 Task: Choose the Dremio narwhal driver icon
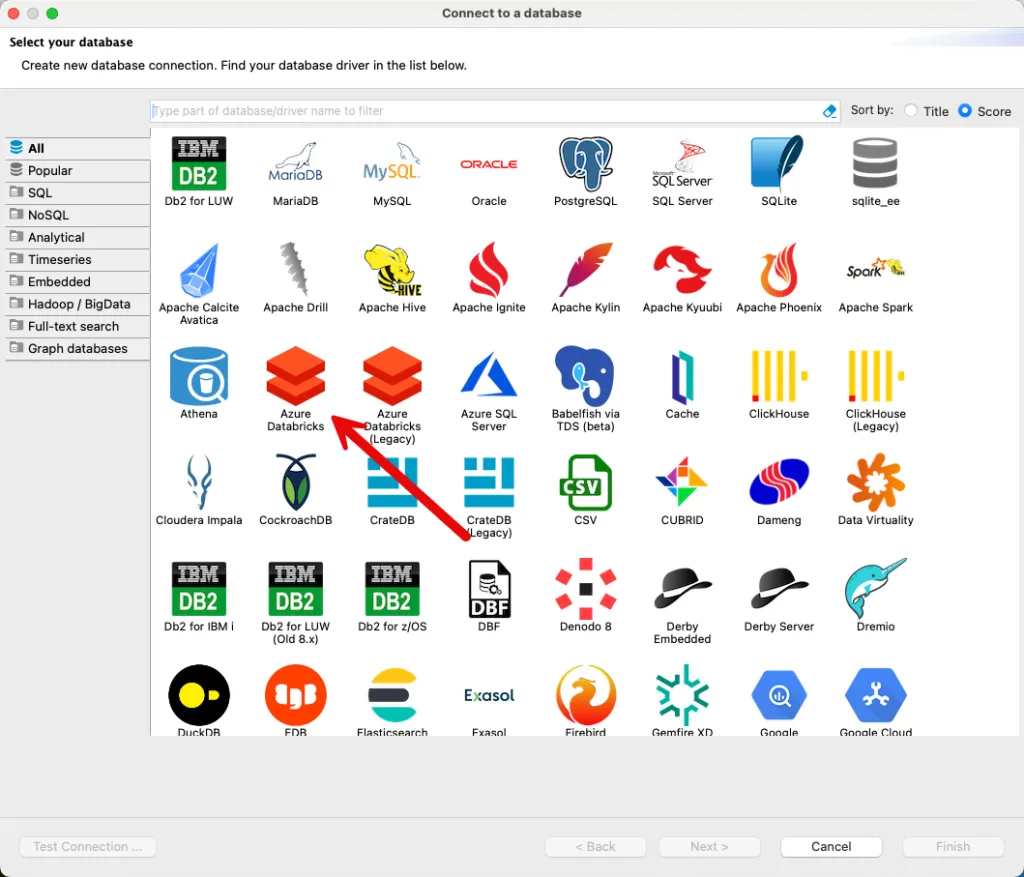[875, 589]
